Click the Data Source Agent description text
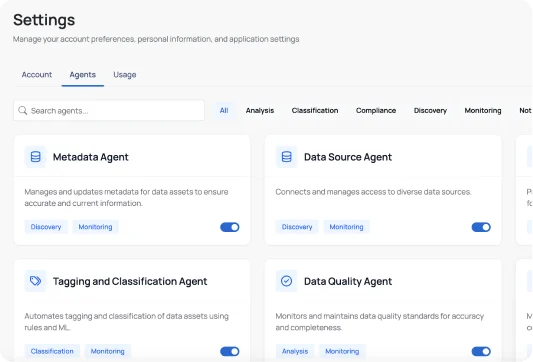This screenshot has height=362, width=533. [373, 192]
